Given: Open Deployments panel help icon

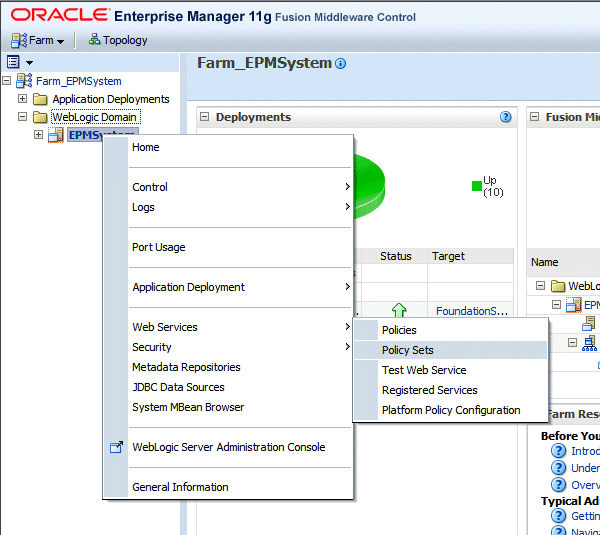Looking at the screenshot, I should (x=505, y=117).
